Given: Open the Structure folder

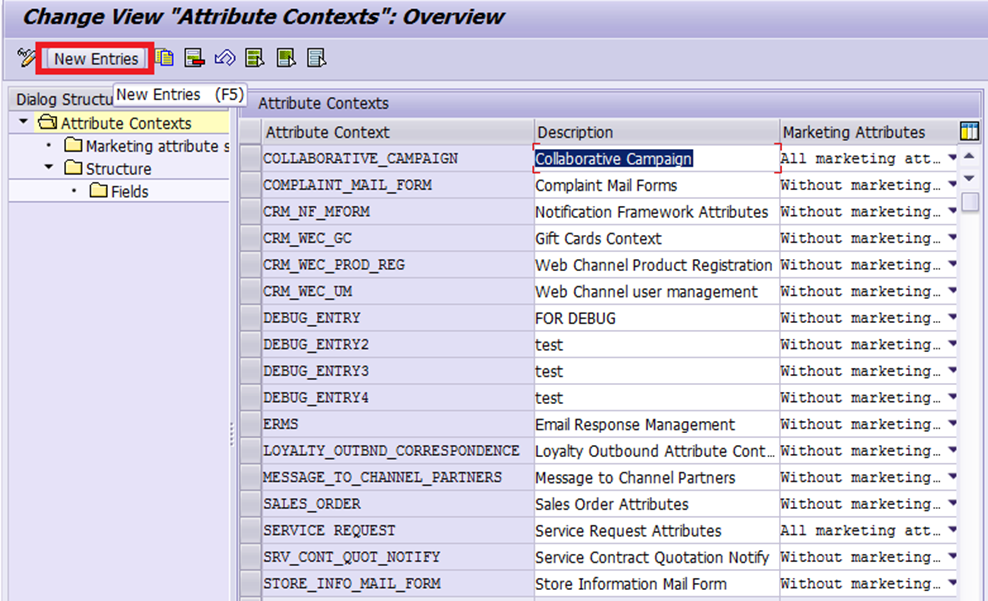Looking at the screenshot, I should click(x=108, y=169).
